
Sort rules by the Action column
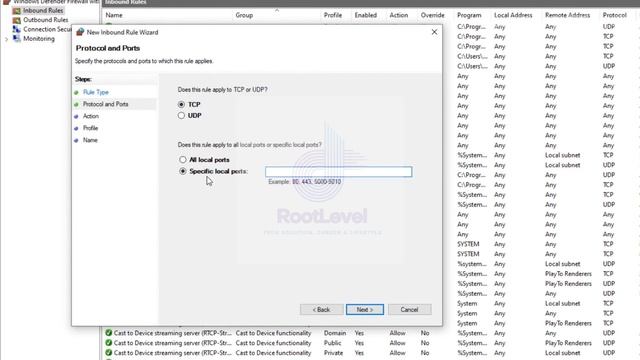(x=398, y=15)
